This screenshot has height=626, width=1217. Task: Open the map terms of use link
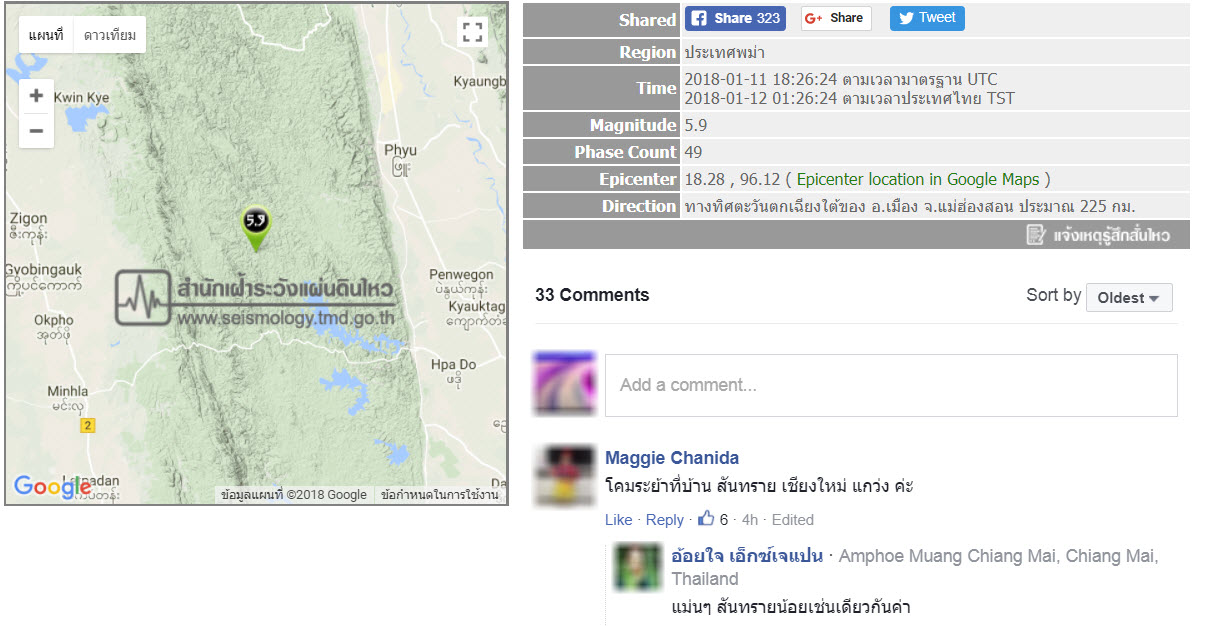439,495
